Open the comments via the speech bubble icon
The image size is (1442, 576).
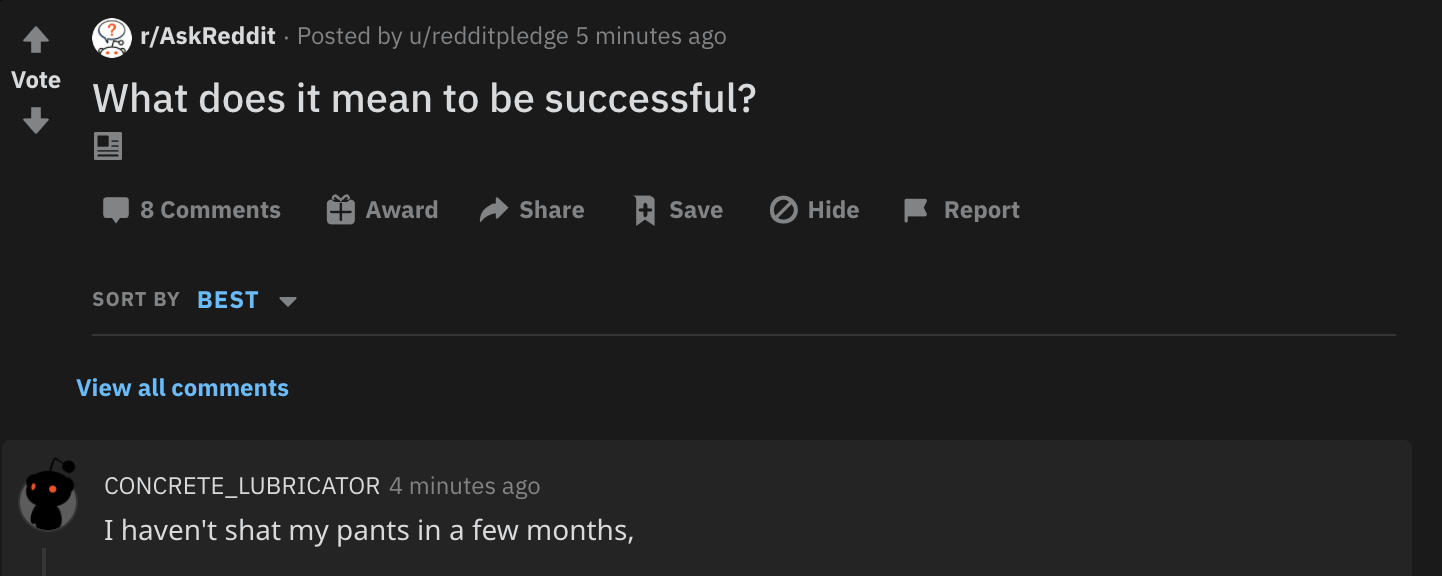coord(116,209)
